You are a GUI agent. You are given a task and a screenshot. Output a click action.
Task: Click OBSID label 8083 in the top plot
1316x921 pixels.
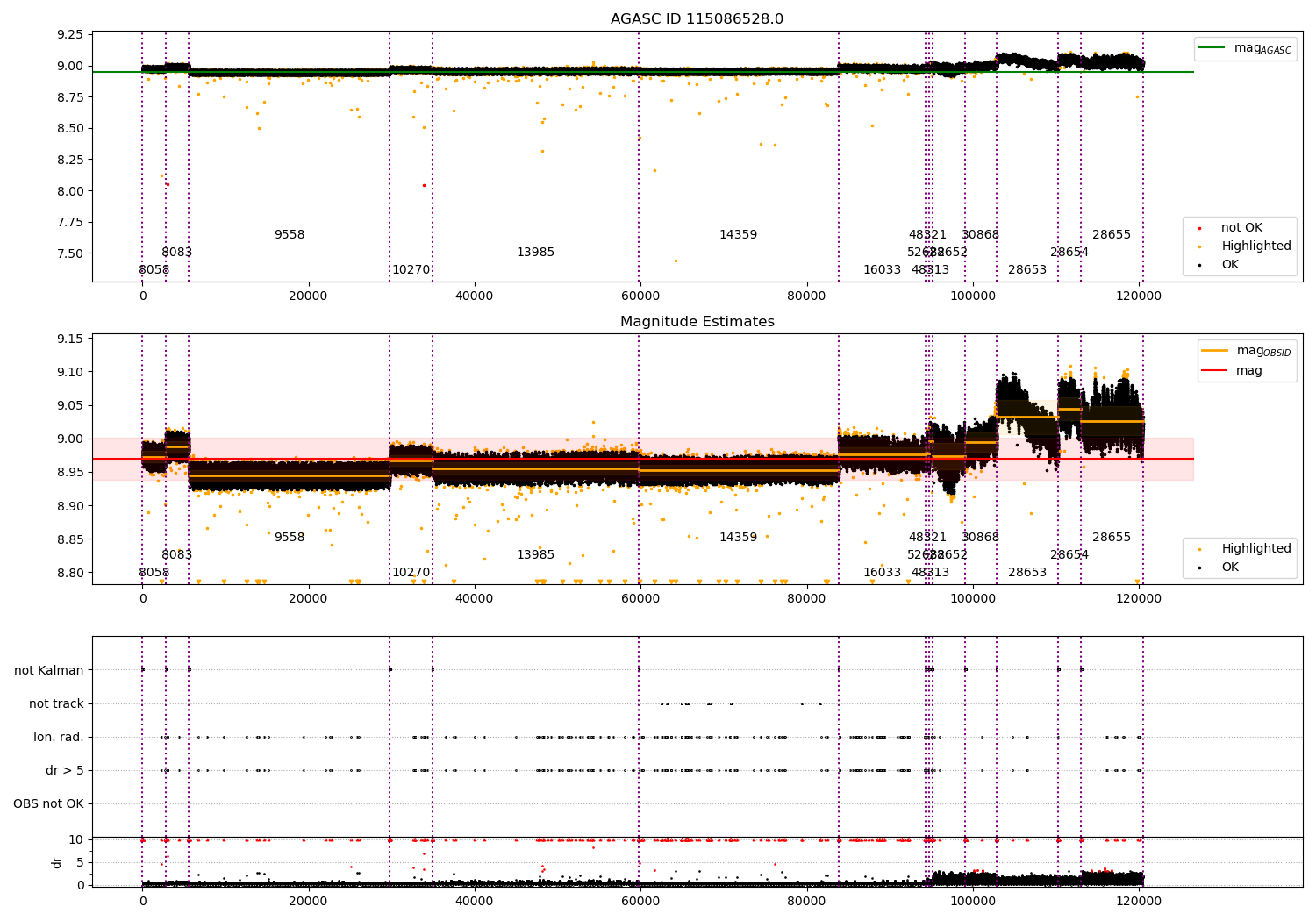click(176, 253)
